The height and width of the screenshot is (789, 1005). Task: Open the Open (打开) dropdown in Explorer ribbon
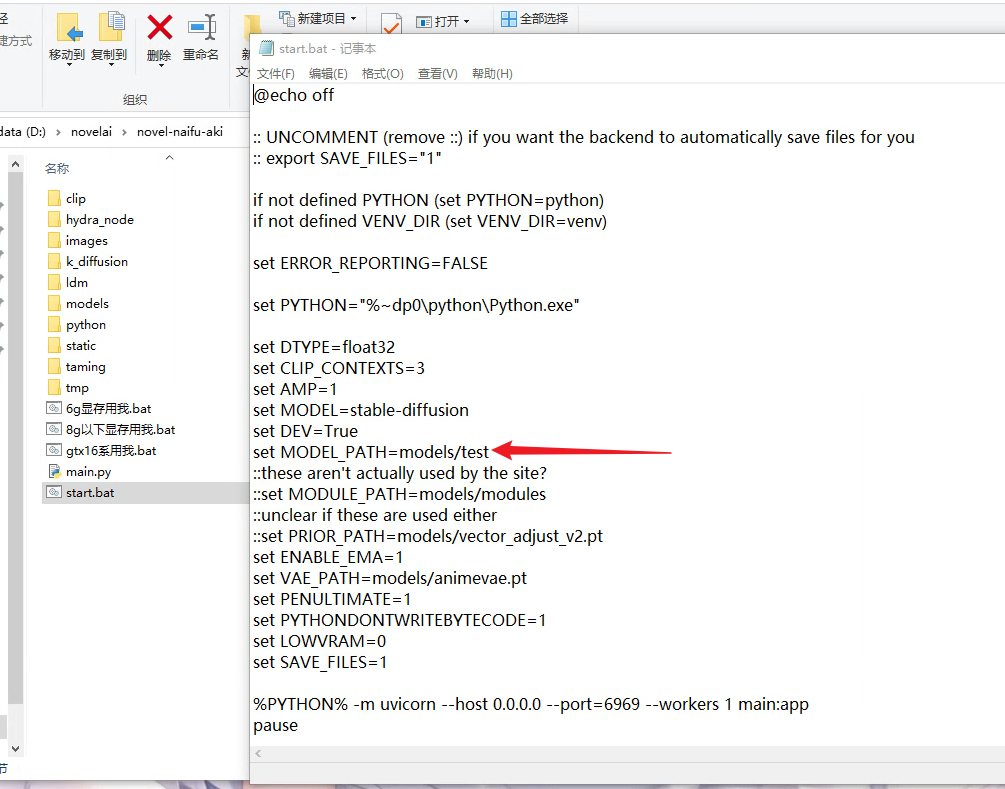click(x=443, y=21)
